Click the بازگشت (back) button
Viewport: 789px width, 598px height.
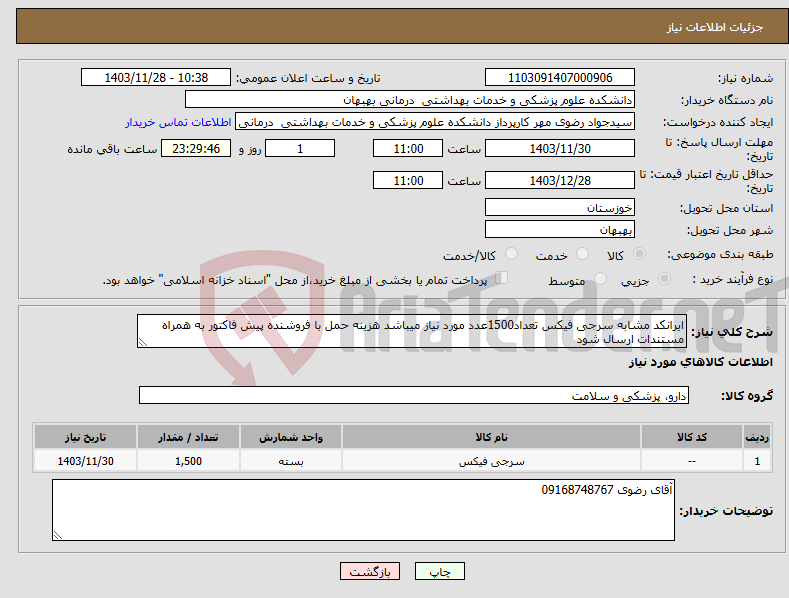[x=370, y=571]
